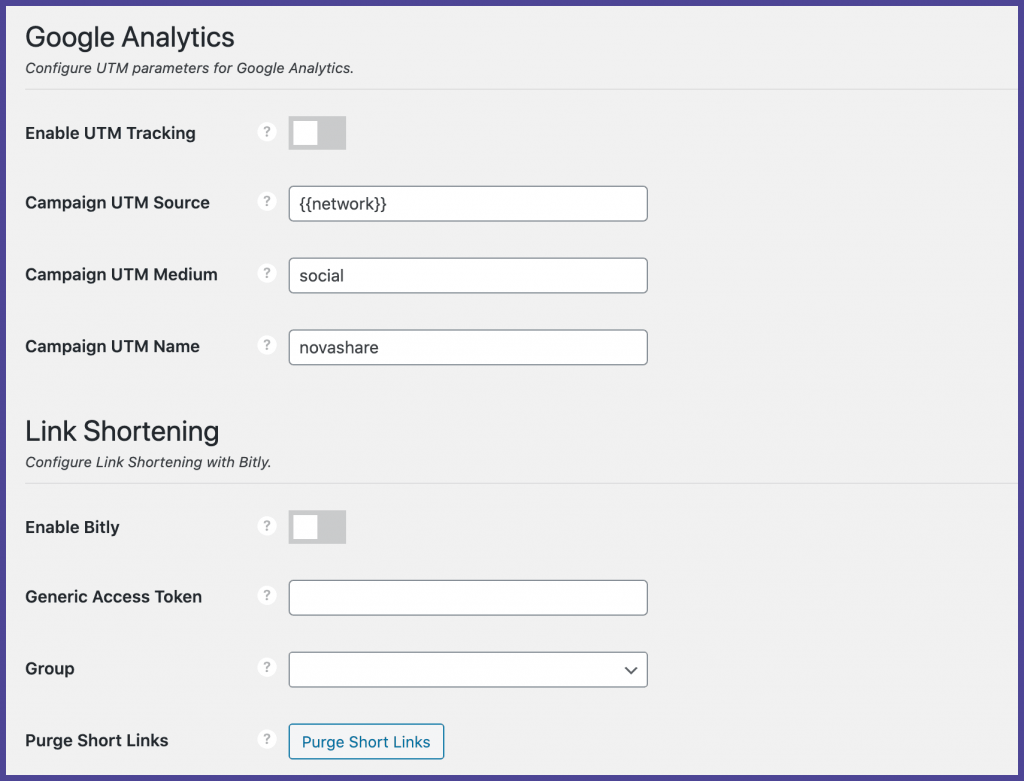Click into the Generic Access Token field
This screenshot has width=1024, height=781.
(x=468, y=598)
